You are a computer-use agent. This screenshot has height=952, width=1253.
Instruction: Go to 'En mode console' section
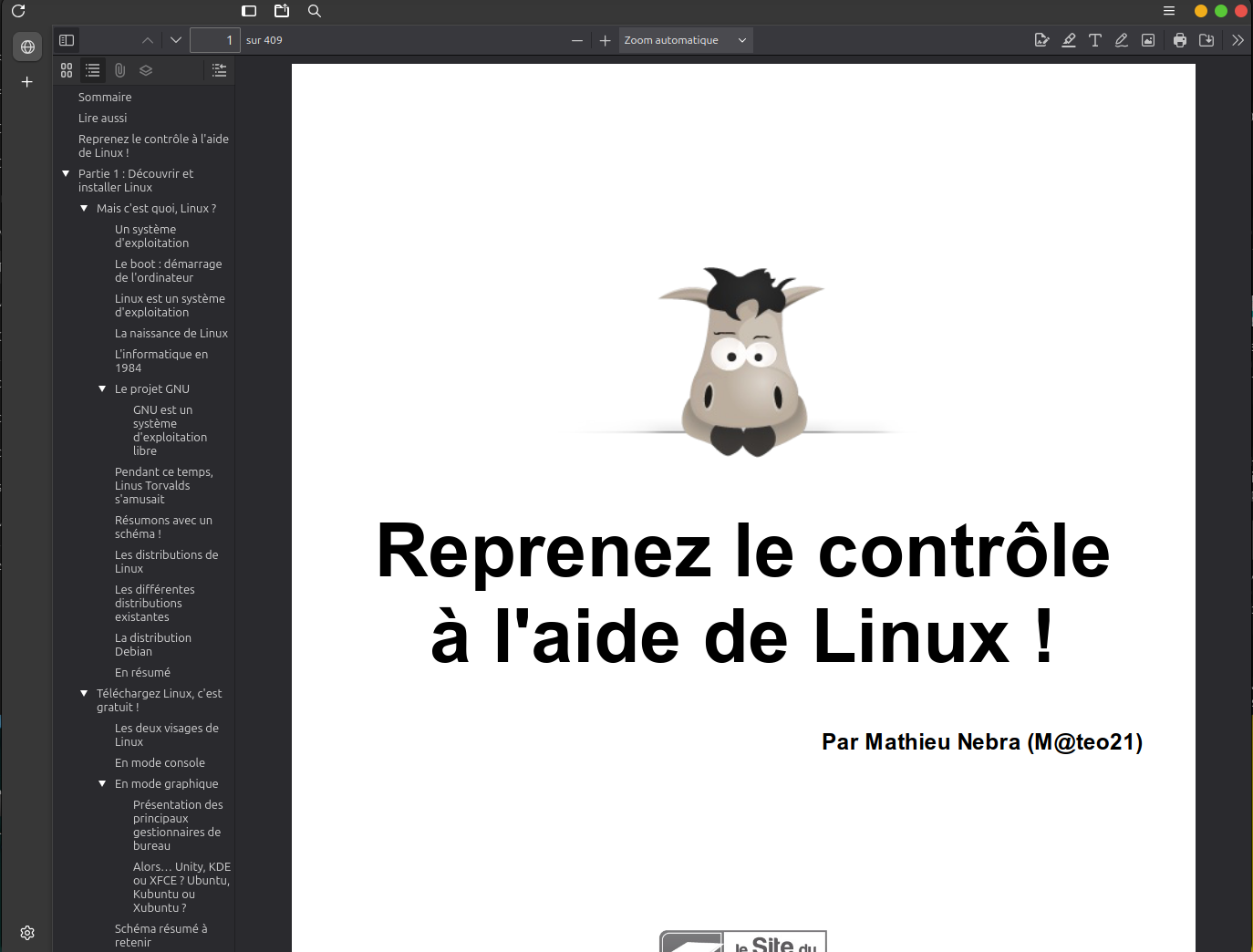160,763
